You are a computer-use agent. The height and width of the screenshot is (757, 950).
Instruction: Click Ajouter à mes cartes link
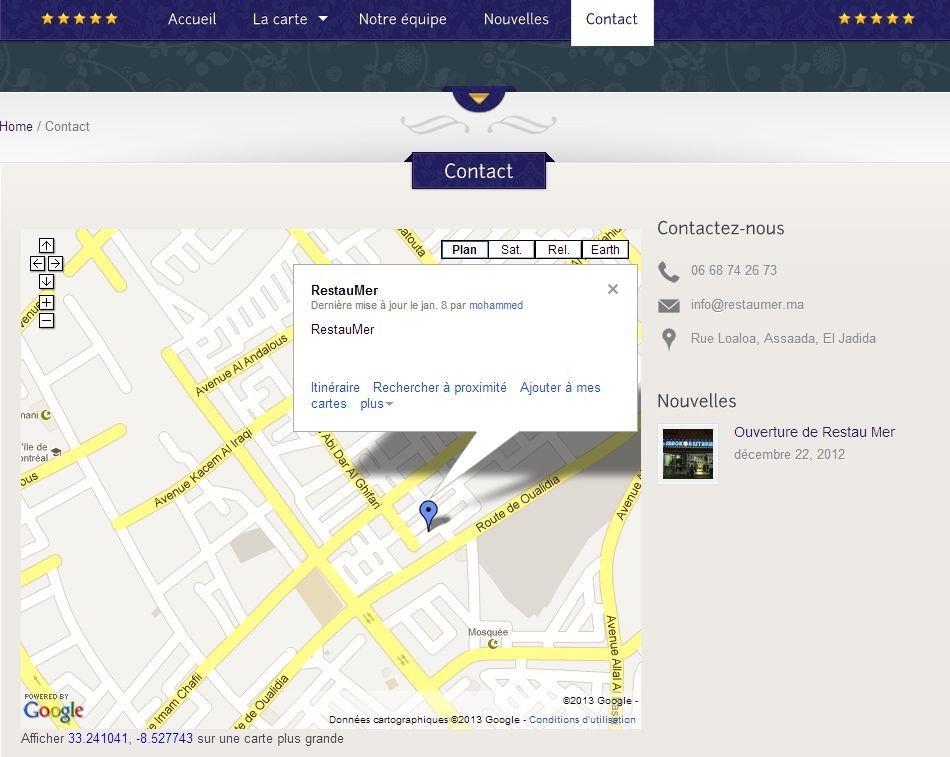pyautogui.click(x=456, y=395)
